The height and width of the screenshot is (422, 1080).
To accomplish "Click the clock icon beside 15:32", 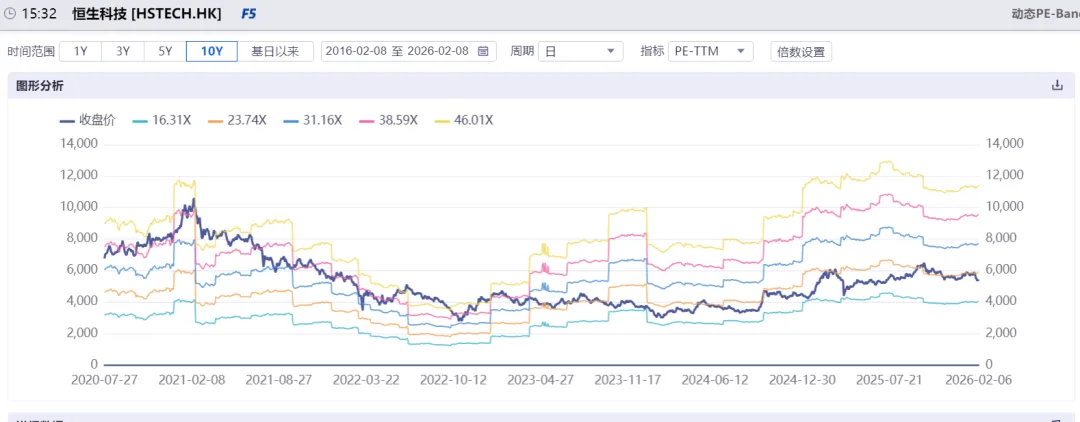I will [10, 14].
